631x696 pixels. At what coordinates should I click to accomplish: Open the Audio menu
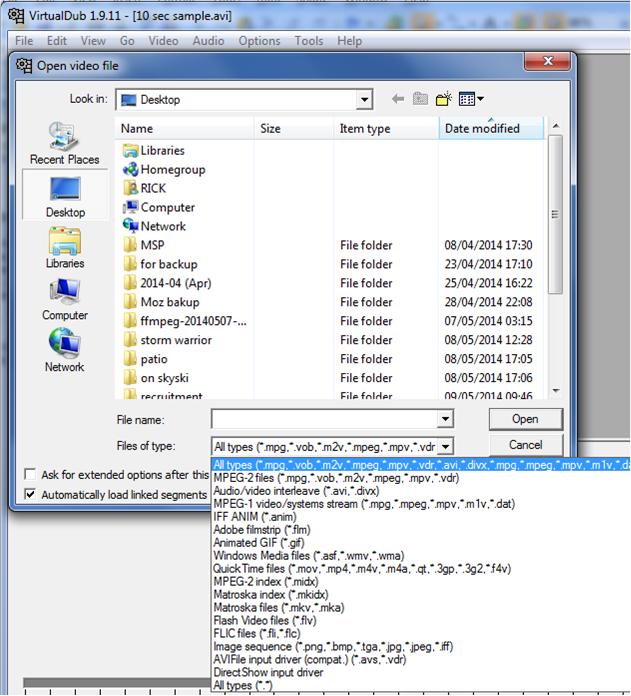[x=208, y=41]
